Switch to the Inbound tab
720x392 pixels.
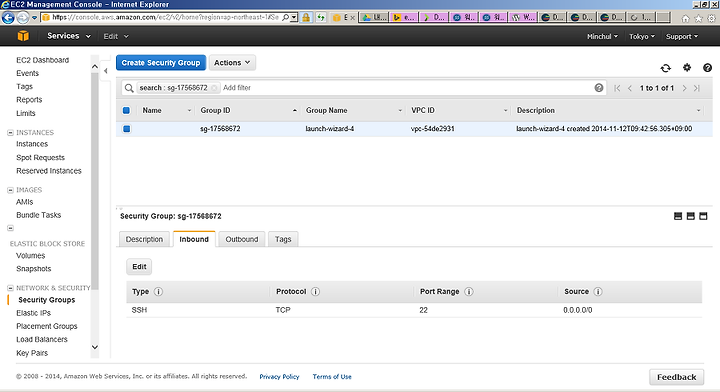pos(194,239)
